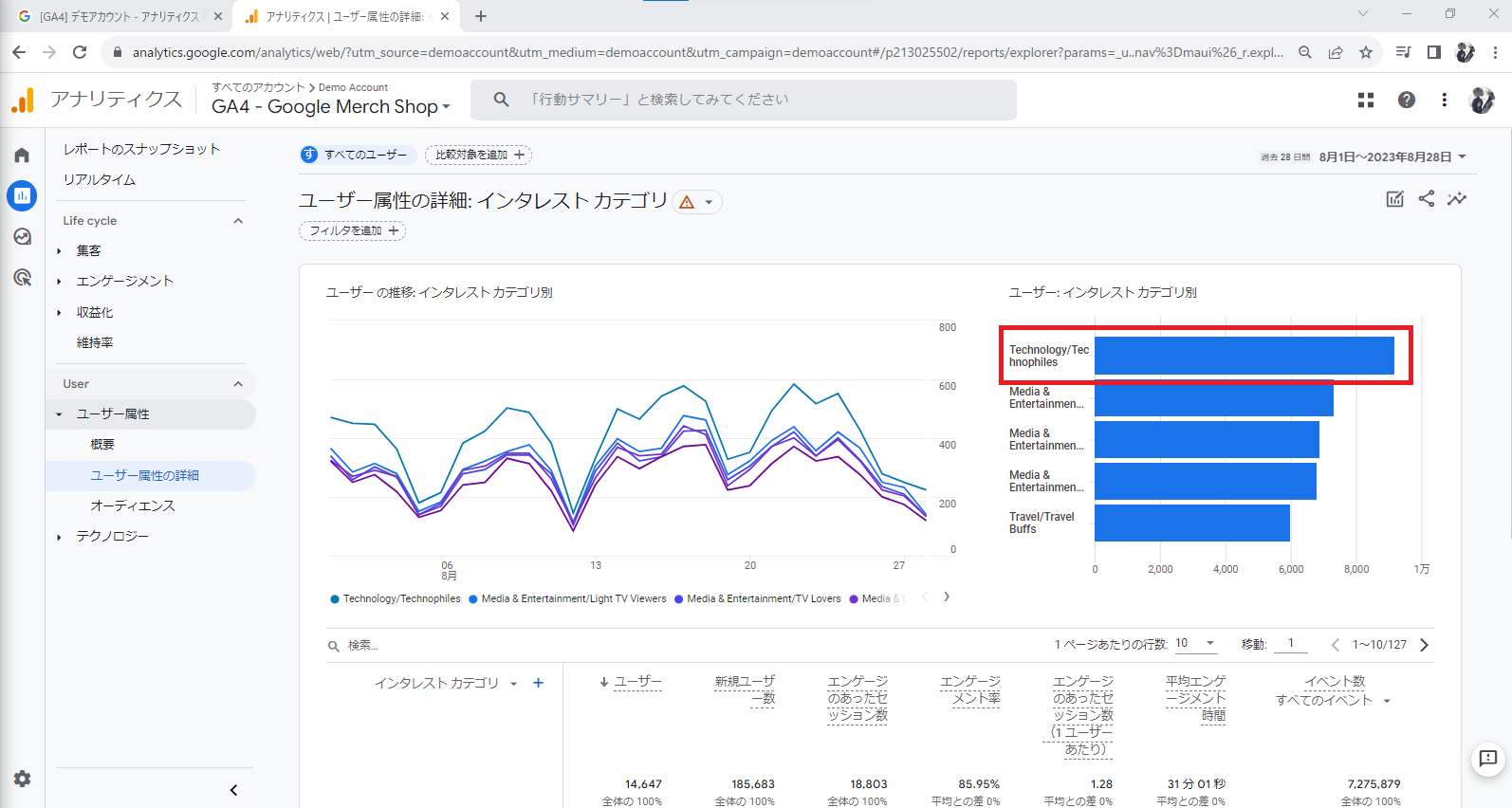Viewport: 1512px width, 808px height.
Task: Toggle Media & Entertainment/Light TV Viewers legend
Action: point(567,598)
